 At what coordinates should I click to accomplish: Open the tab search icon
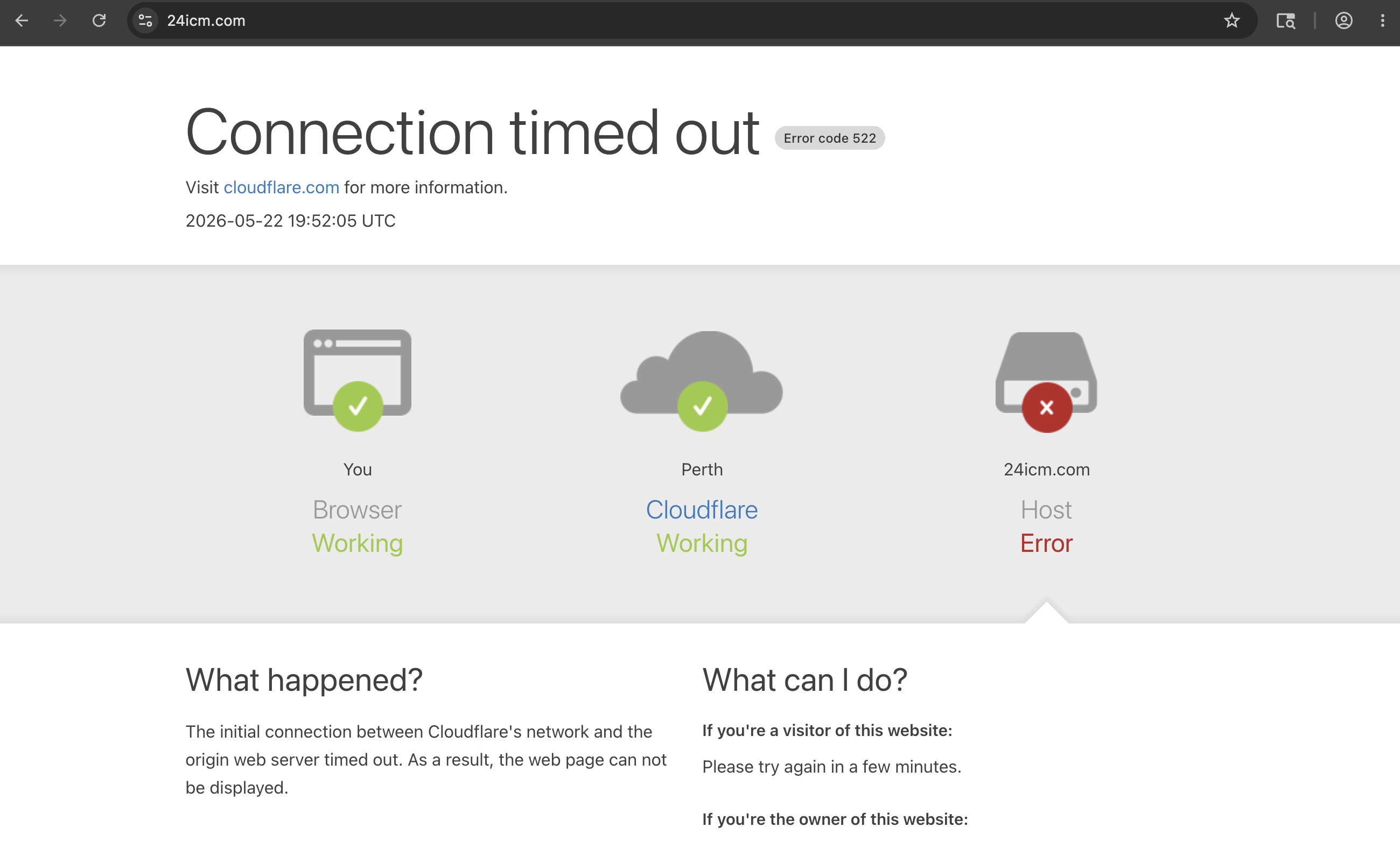click(1285, 21)
